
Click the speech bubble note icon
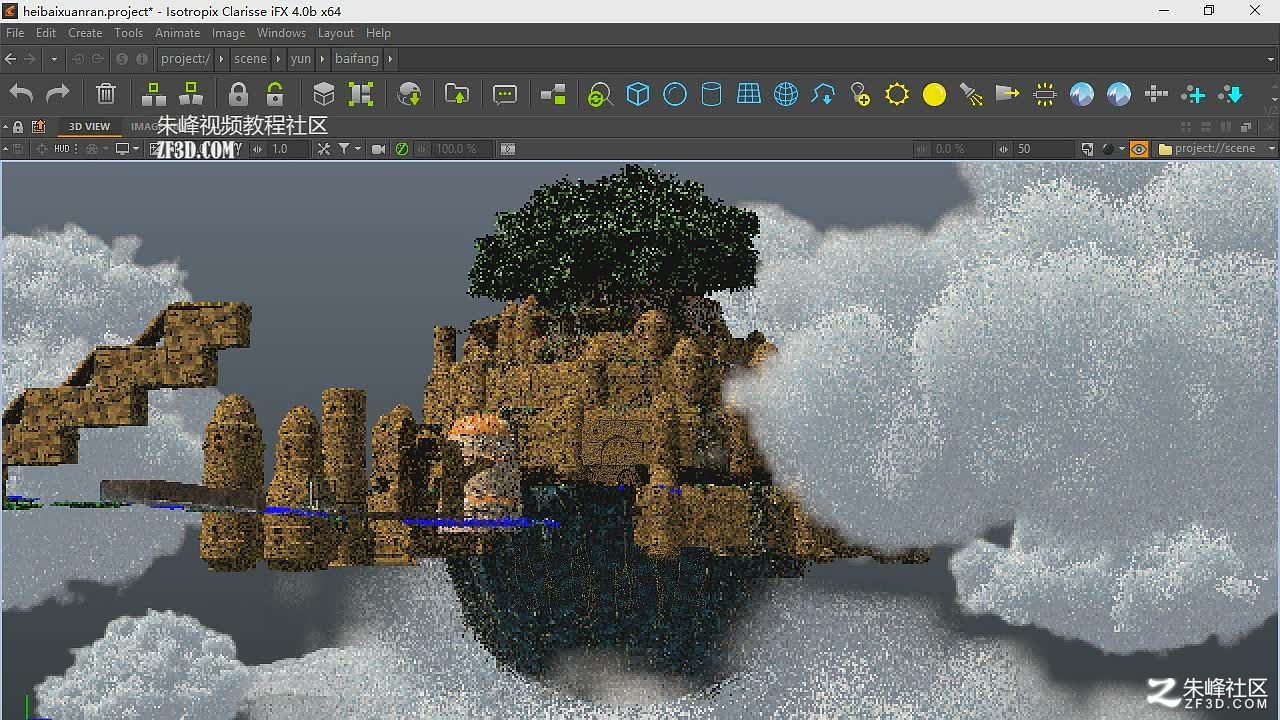(505, 94)
